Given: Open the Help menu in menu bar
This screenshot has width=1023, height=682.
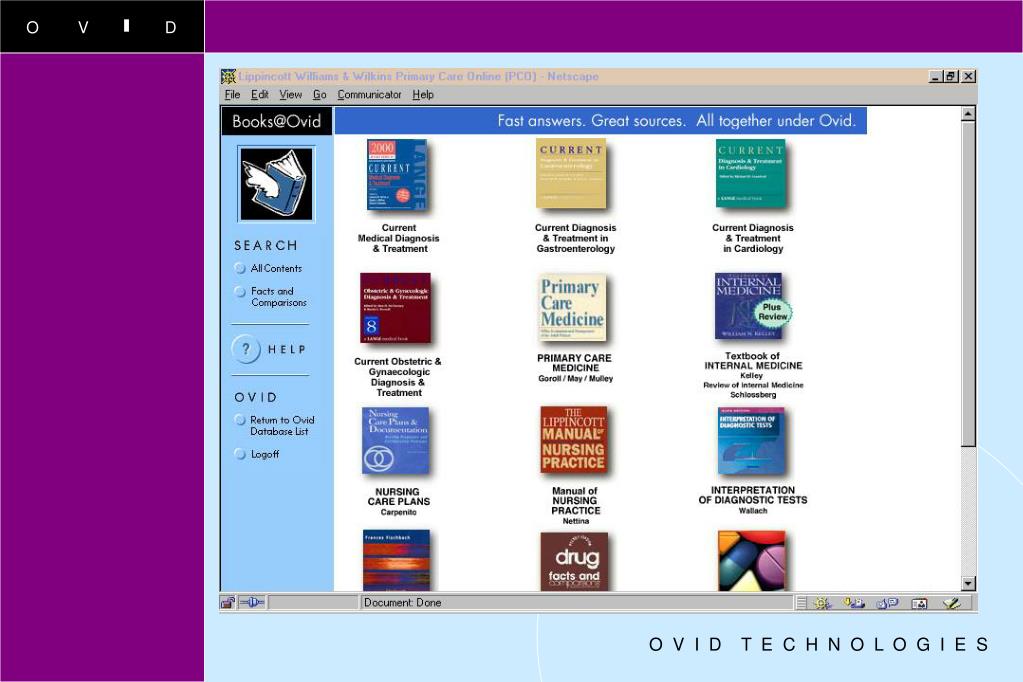Looking at the screenshot, I should tap(423, 95).
